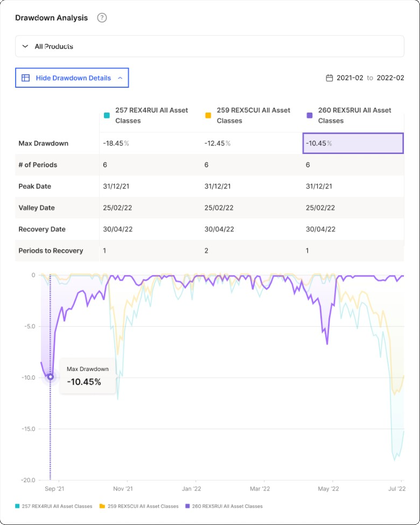Toggle 259 REX5CUI series in chart legend
The height and width of the screenshot is (525, 420).
139,506
